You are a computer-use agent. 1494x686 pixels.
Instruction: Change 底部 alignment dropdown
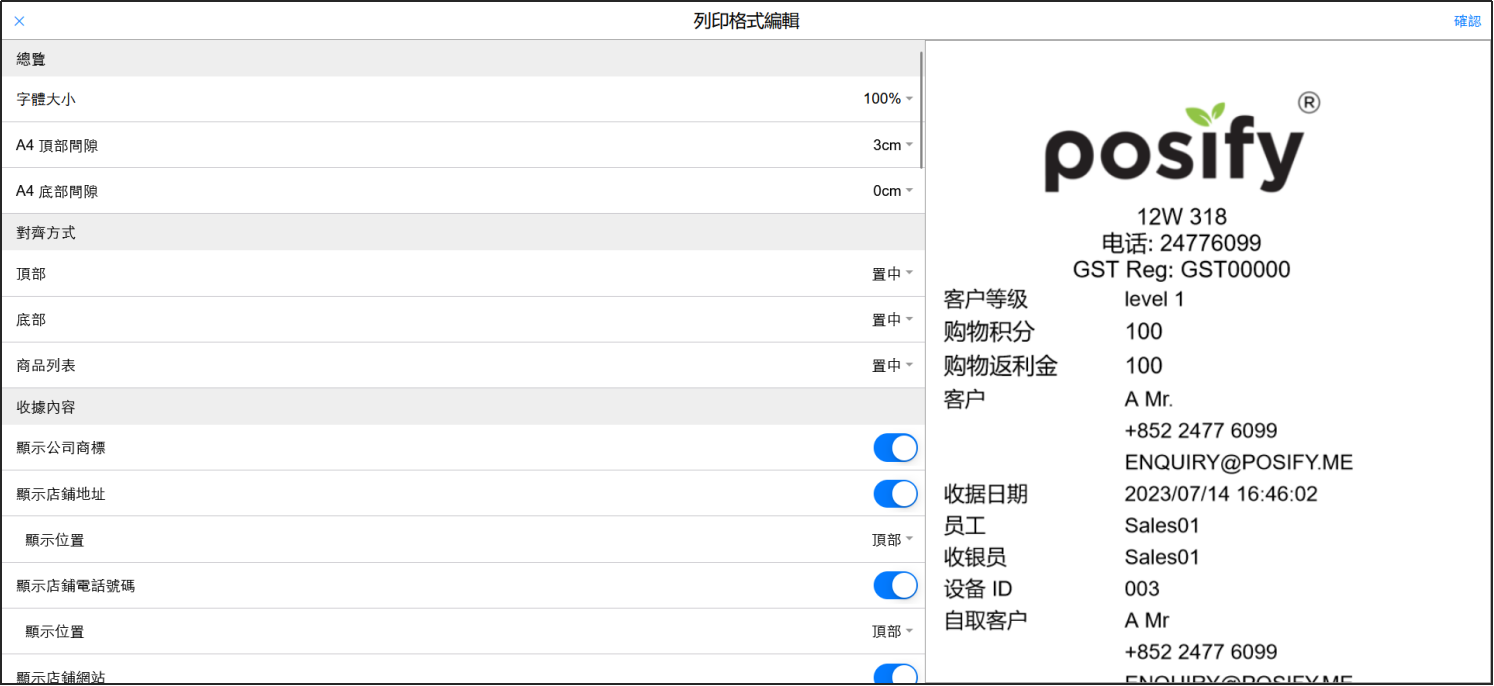coord(892,320)
